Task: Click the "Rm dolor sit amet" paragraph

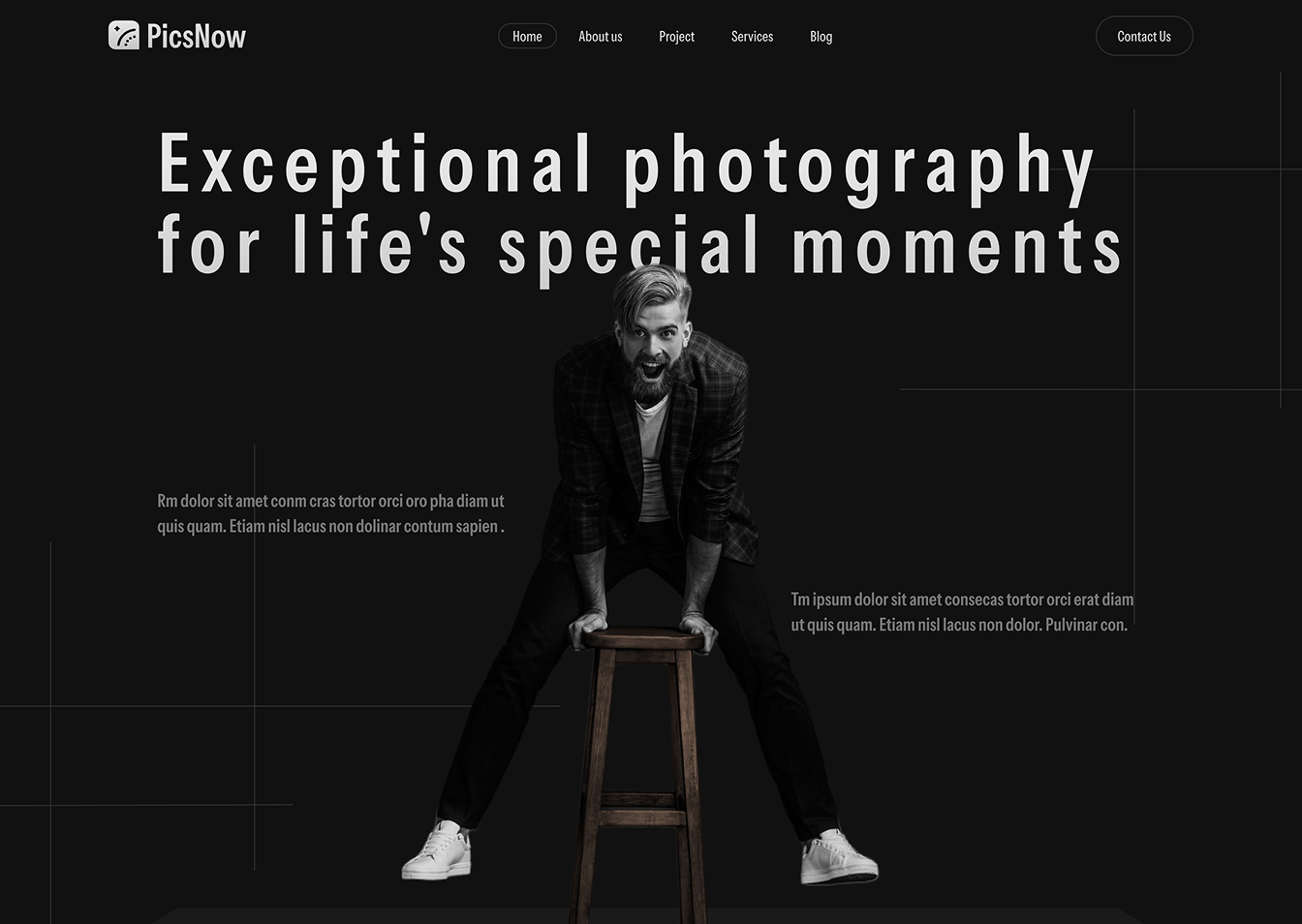Action: click(x=330, y=513)
